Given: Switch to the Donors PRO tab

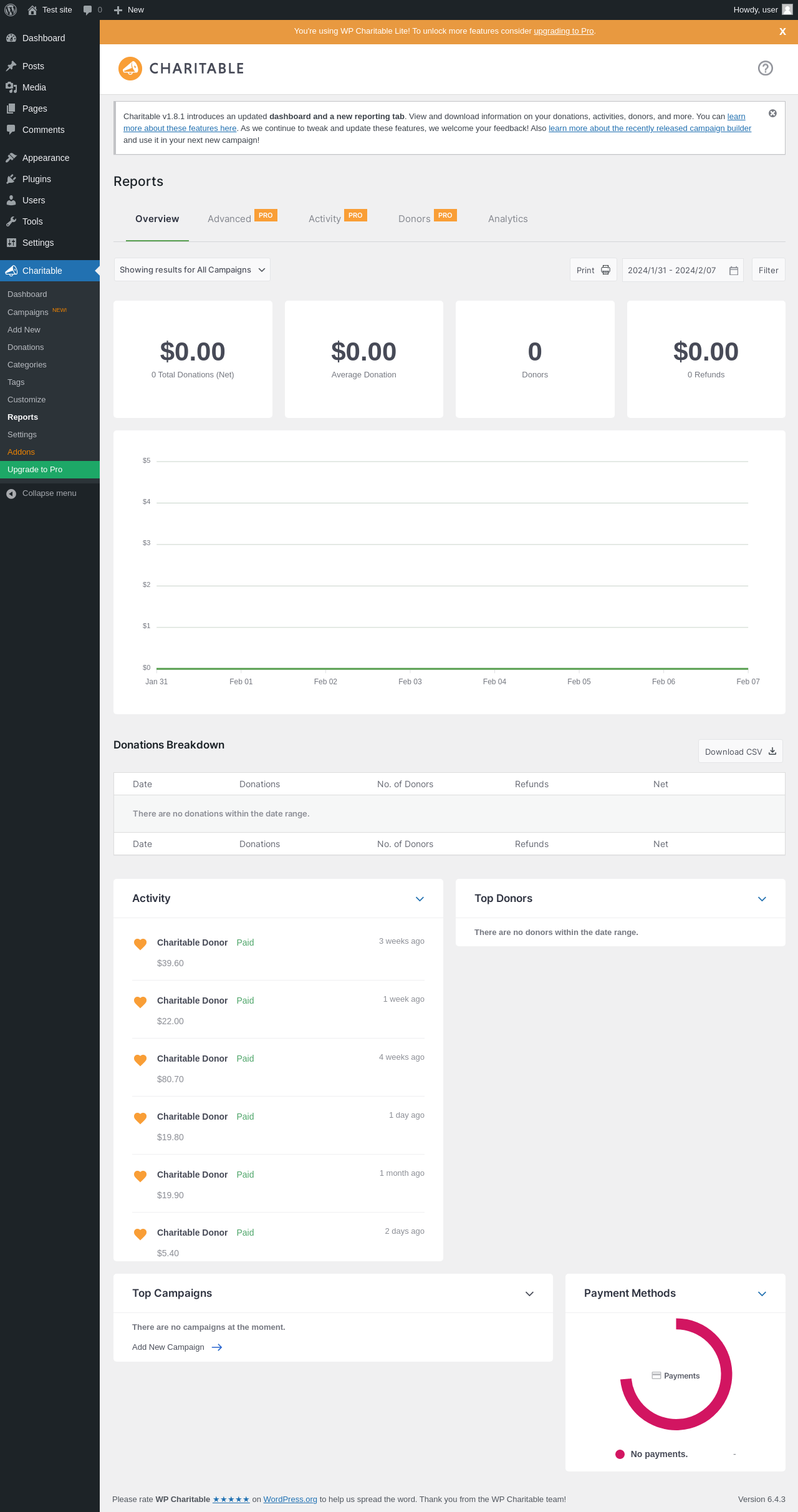Looking at the screenshot, I should click(427, 218).
